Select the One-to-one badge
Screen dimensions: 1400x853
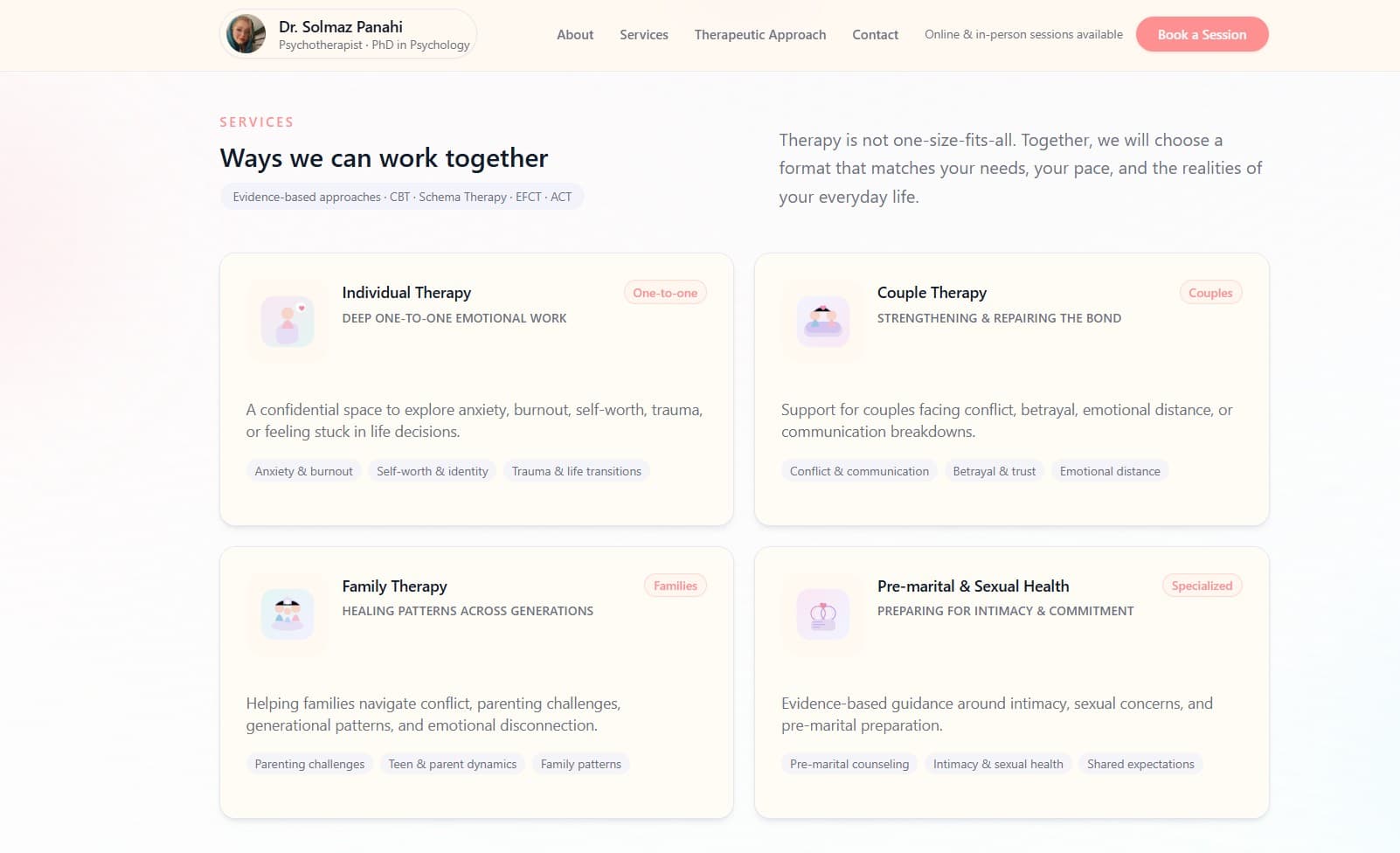[x=665, y=293]
